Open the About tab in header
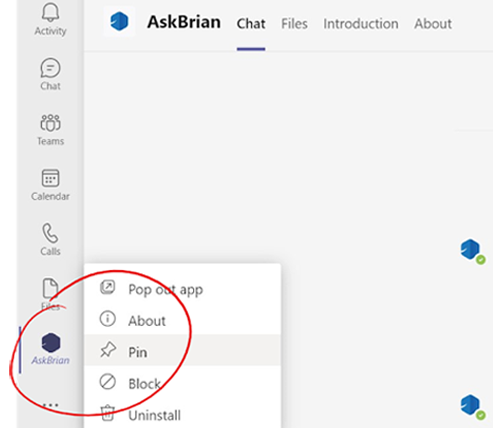502x428 pixels. click(x=433, y=24)
